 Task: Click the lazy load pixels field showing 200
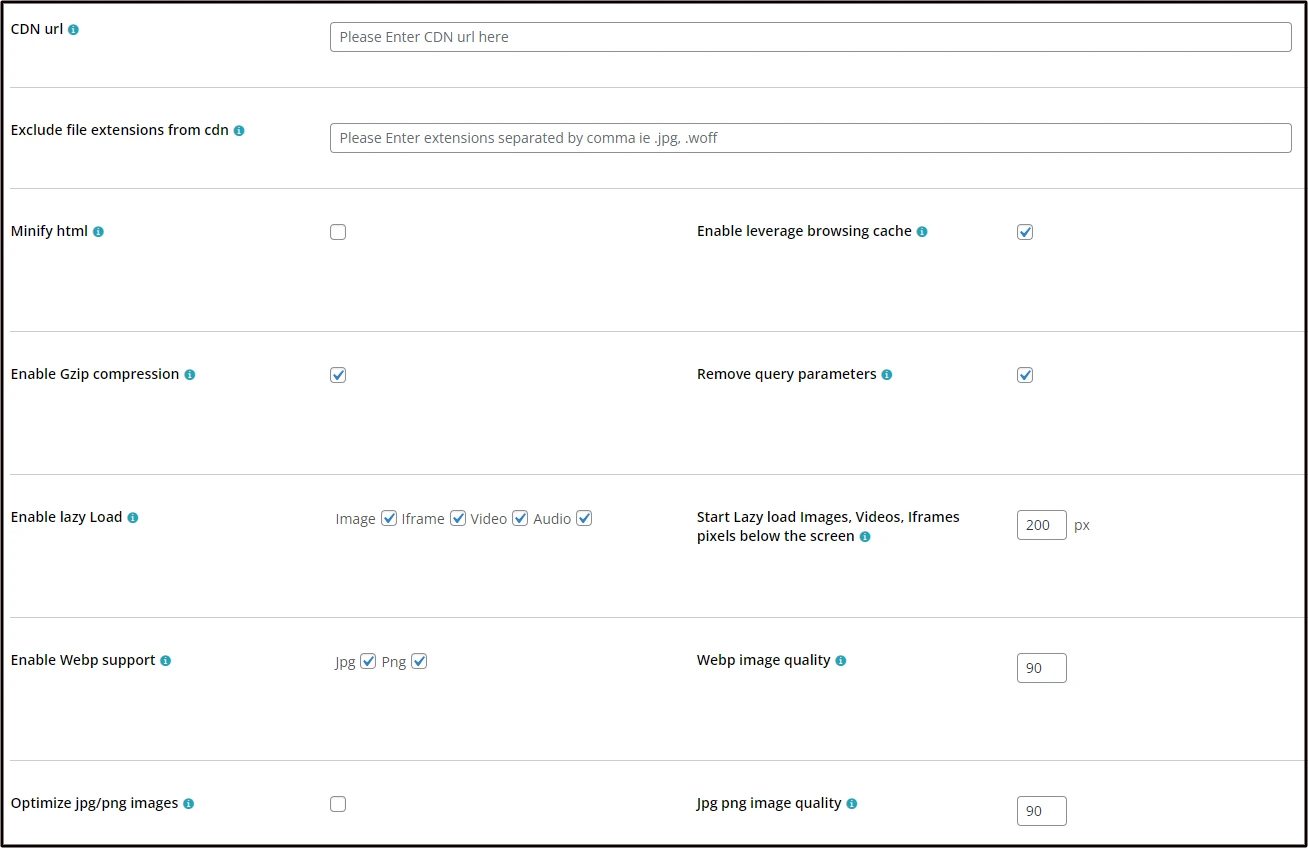click(1041, 525)
